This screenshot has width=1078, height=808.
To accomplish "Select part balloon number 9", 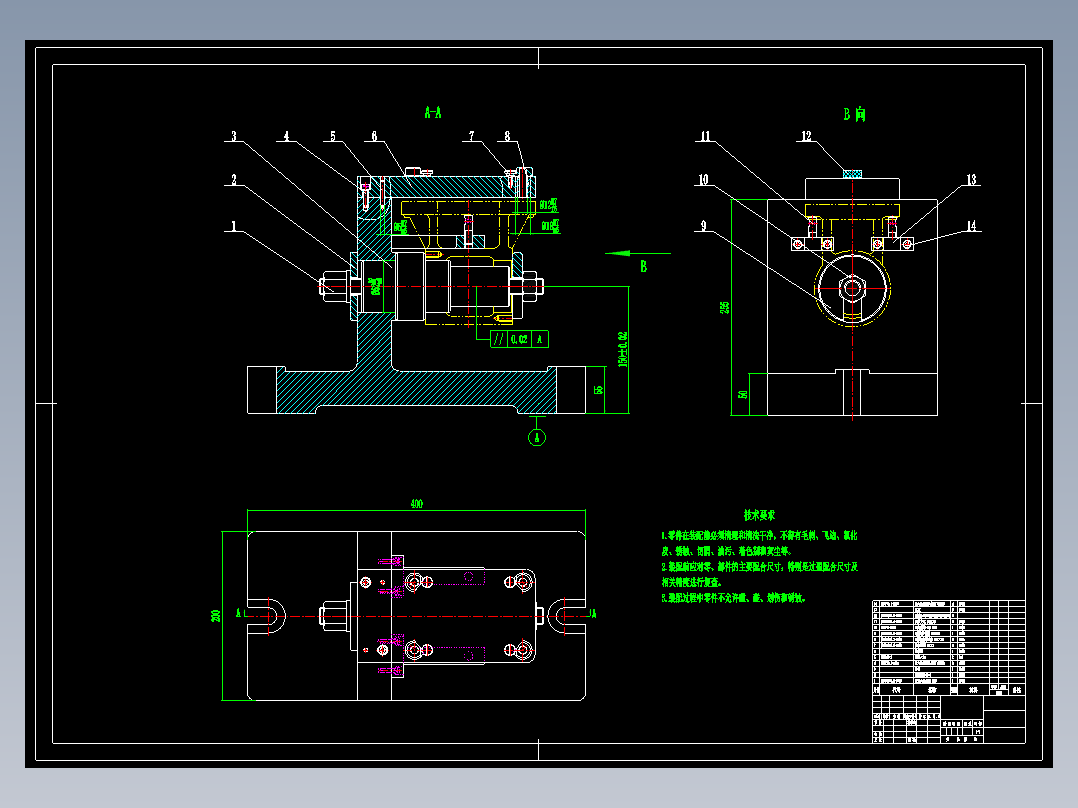I will (703, 226).
